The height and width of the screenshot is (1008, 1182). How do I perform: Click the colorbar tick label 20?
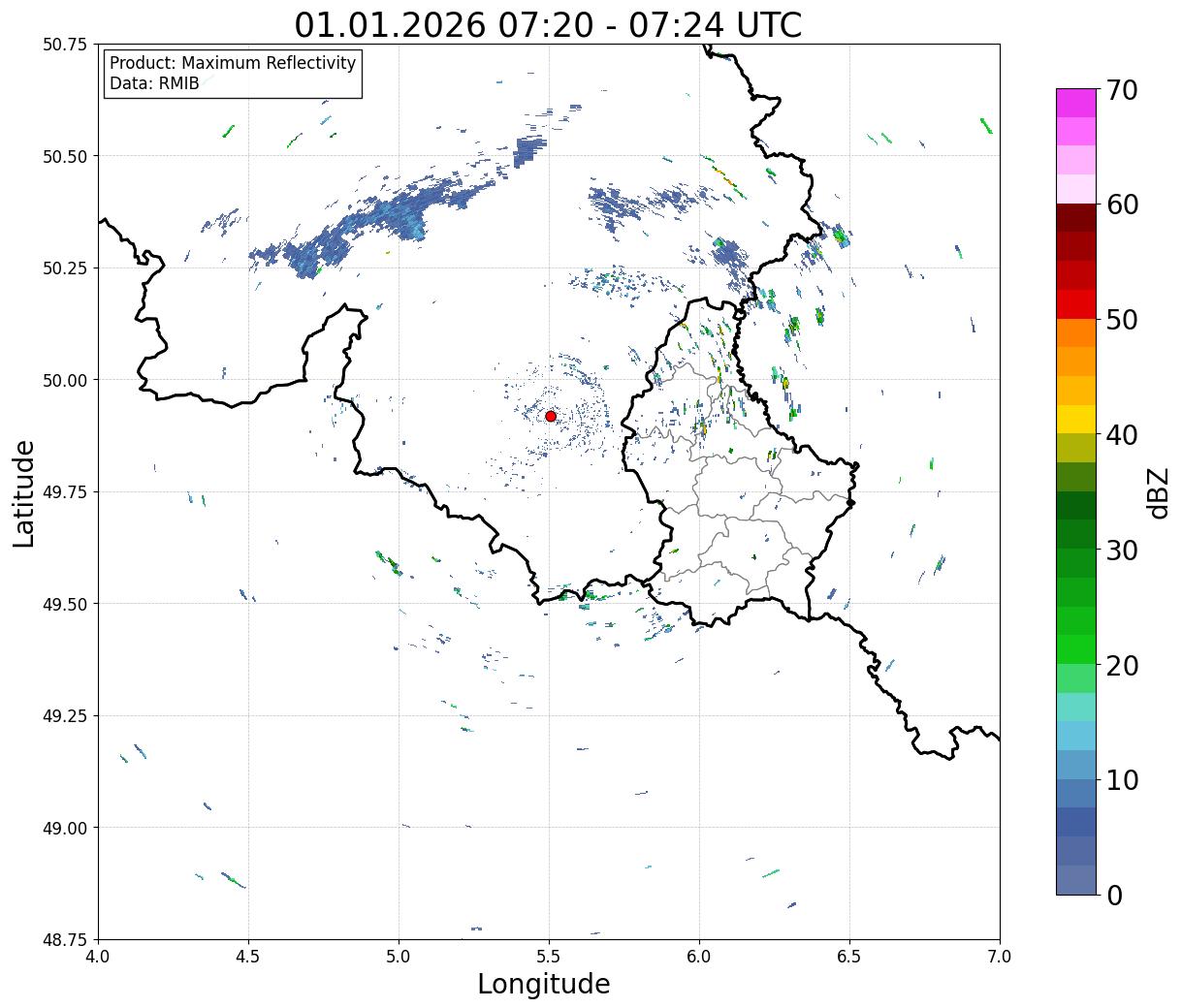point(1122,666)
